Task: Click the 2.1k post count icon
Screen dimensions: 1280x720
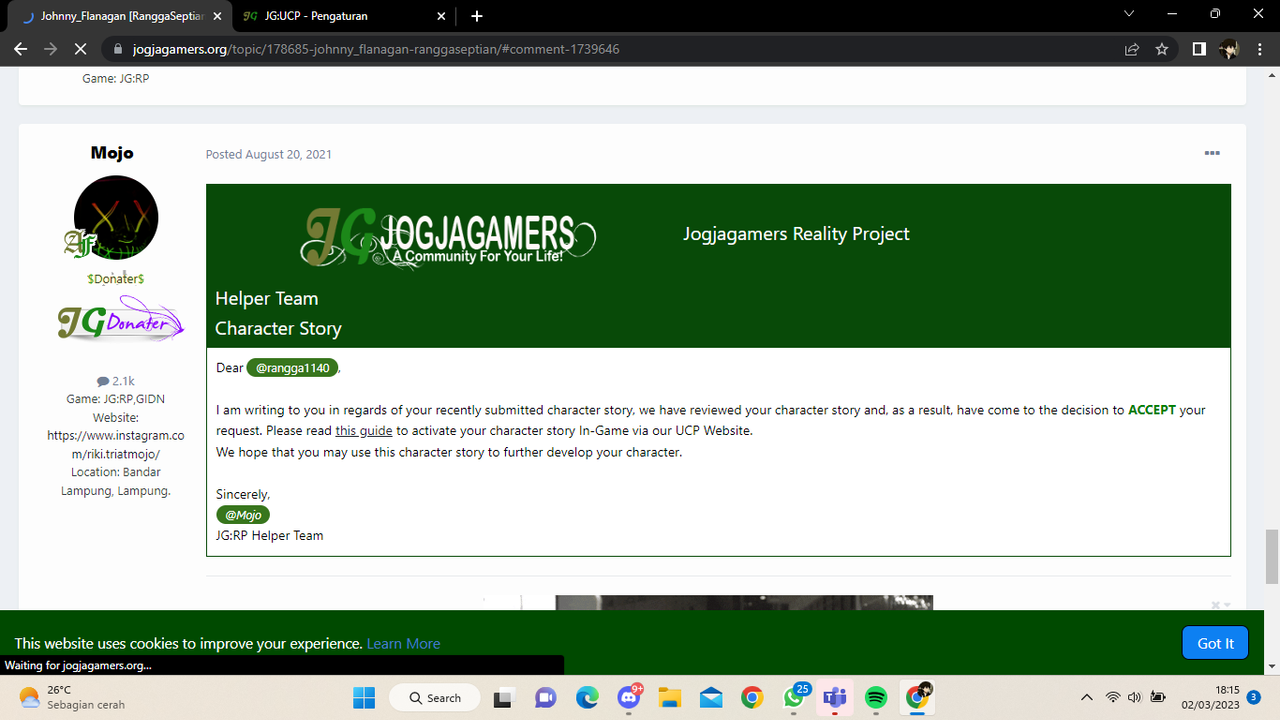Action: click(102, 381)
